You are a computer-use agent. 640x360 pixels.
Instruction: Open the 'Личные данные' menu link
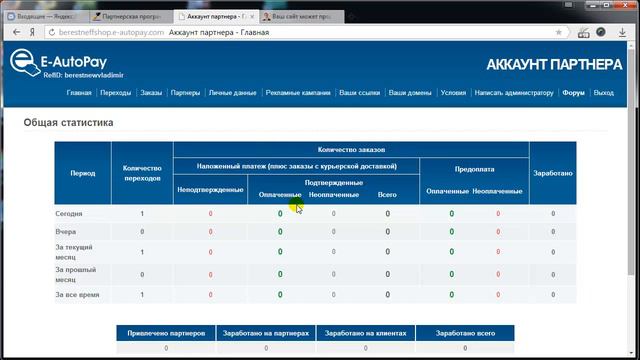[233, 93]
